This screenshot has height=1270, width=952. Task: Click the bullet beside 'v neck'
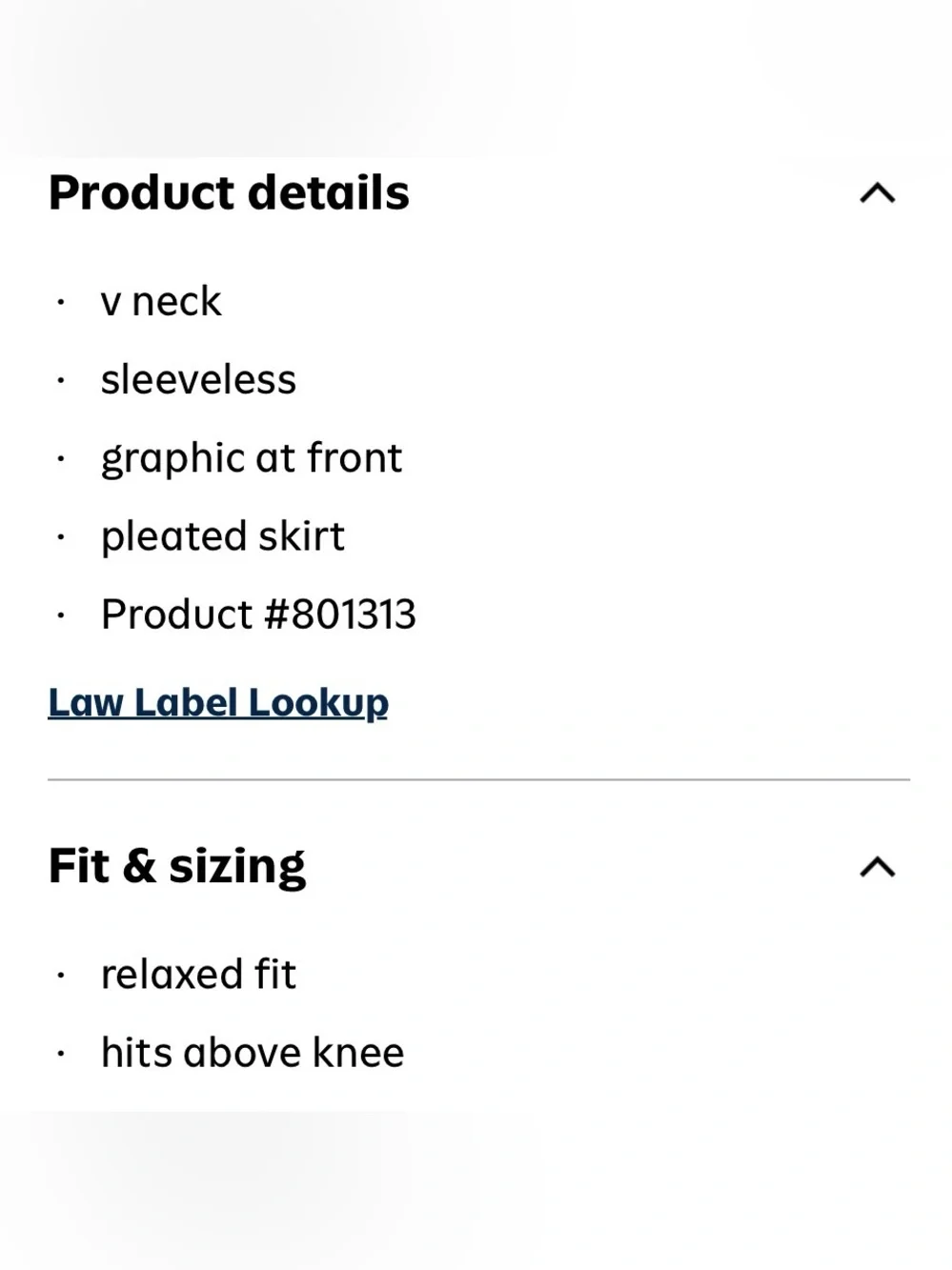click(x=60, y=303)
